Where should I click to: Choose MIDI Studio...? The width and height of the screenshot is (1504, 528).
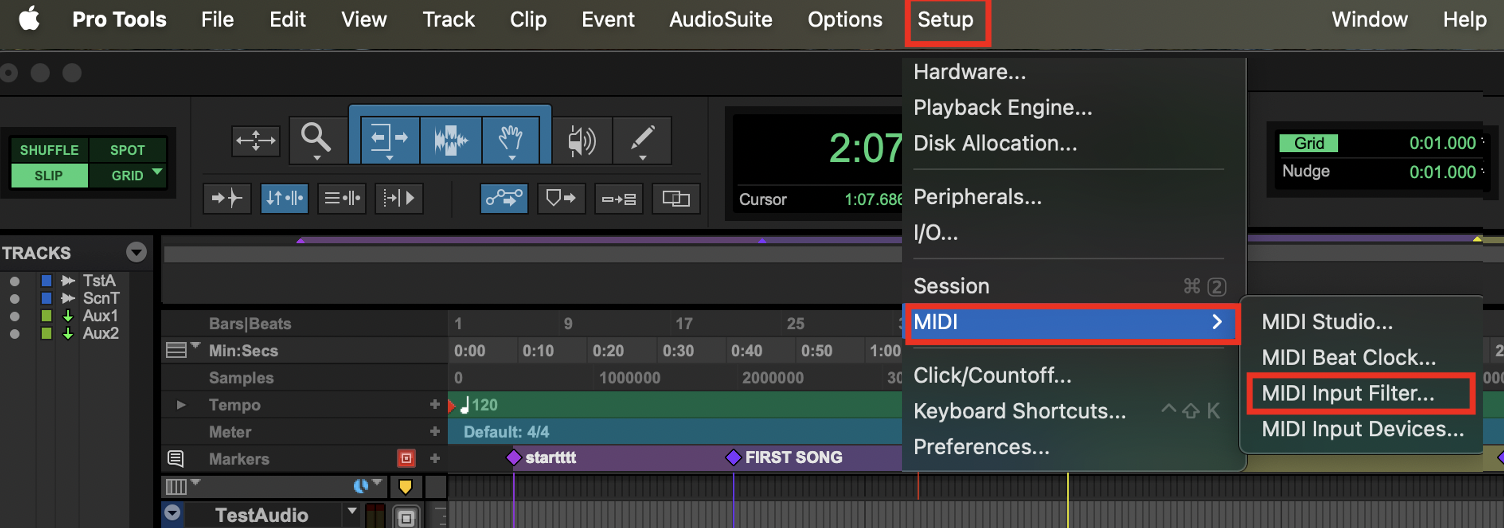(1327, 322)
